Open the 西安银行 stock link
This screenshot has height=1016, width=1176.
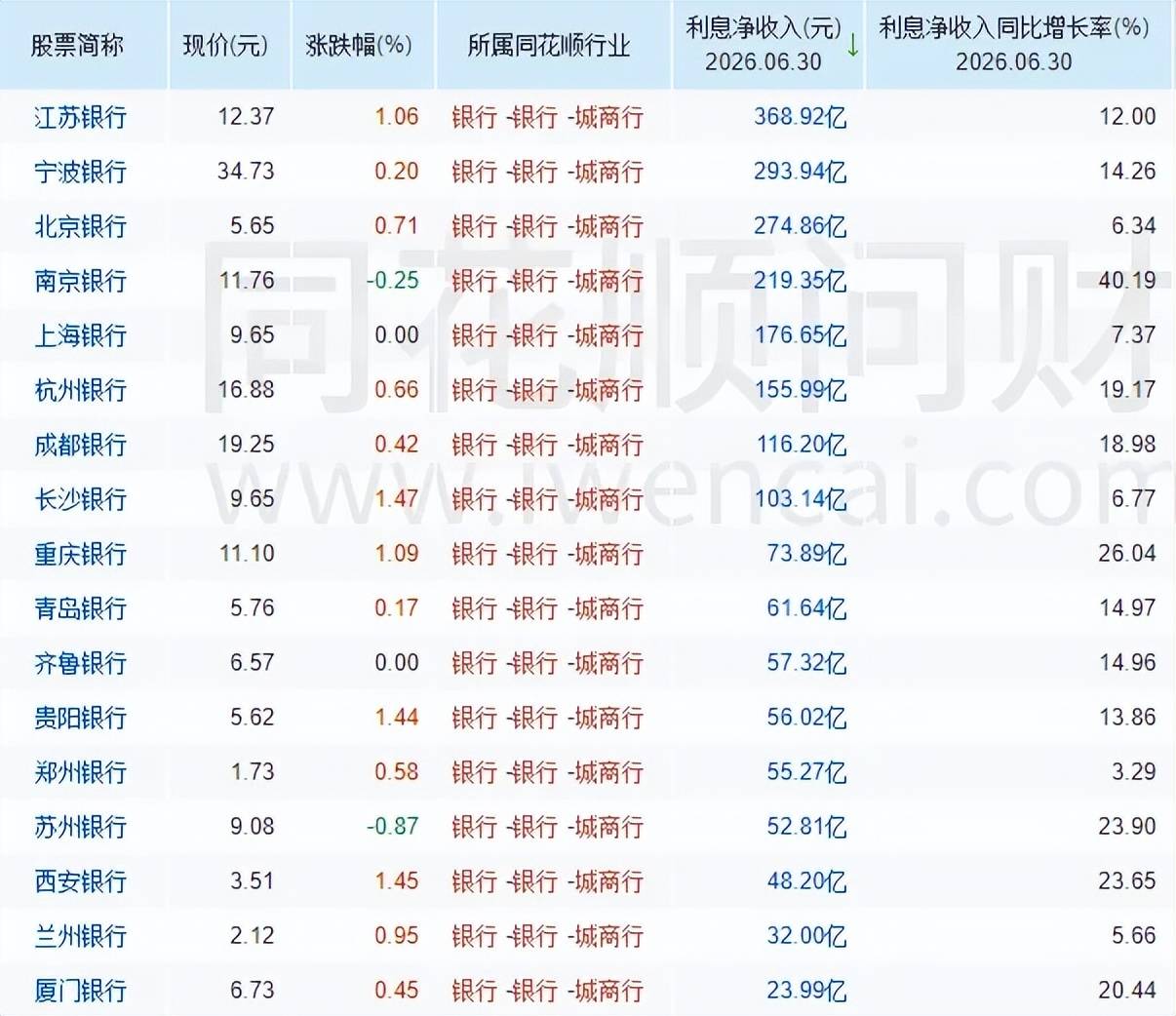pyautogui.click(x=80, y=881)
